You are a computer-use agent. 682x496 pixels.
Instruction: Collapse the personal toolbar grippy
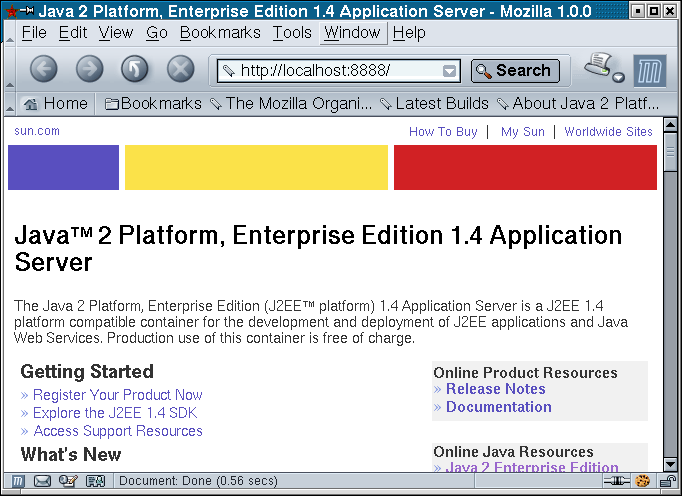point(10,104)
